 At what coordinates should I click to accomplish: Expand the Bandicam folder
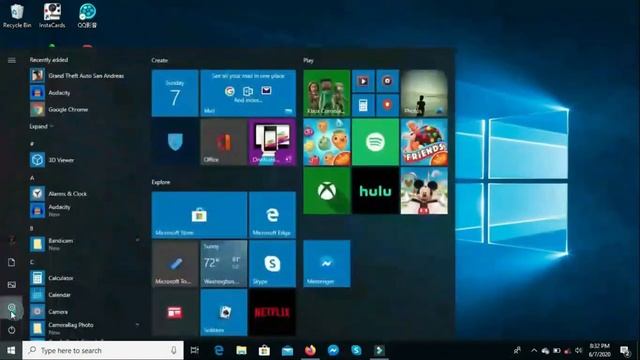pos(84,244)
